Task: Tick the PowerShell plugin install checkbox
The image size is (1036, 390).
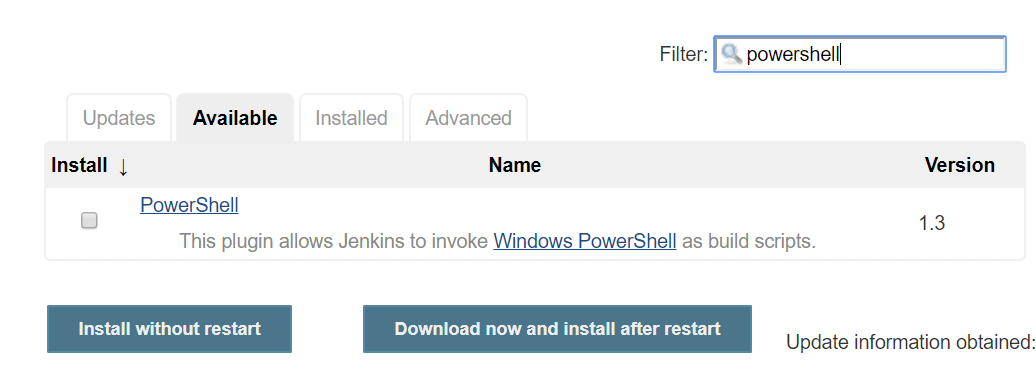Action: pos(89,220)
